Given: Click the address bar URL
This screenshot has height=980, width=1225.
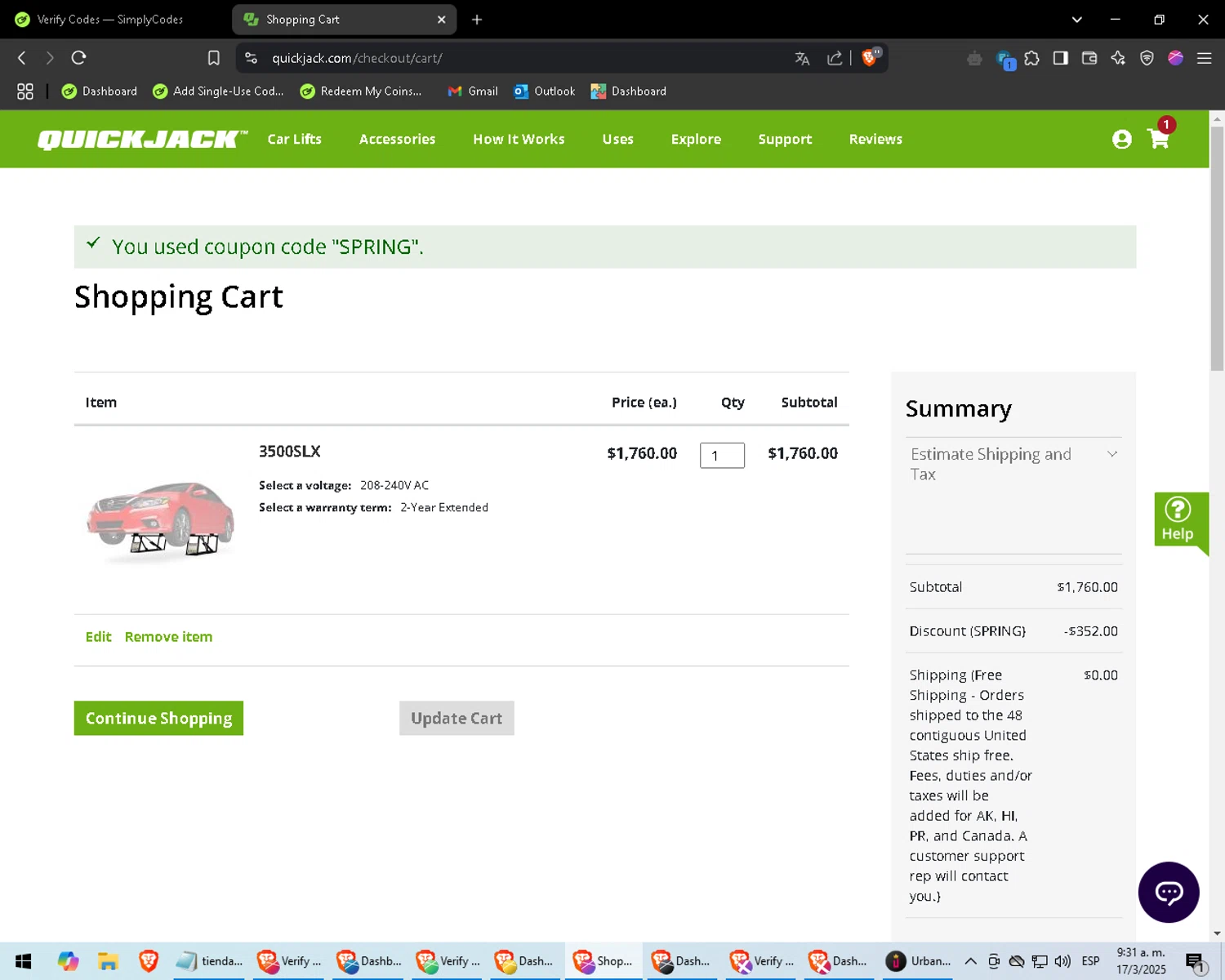Looking at the screenshot, I should 357,58.
